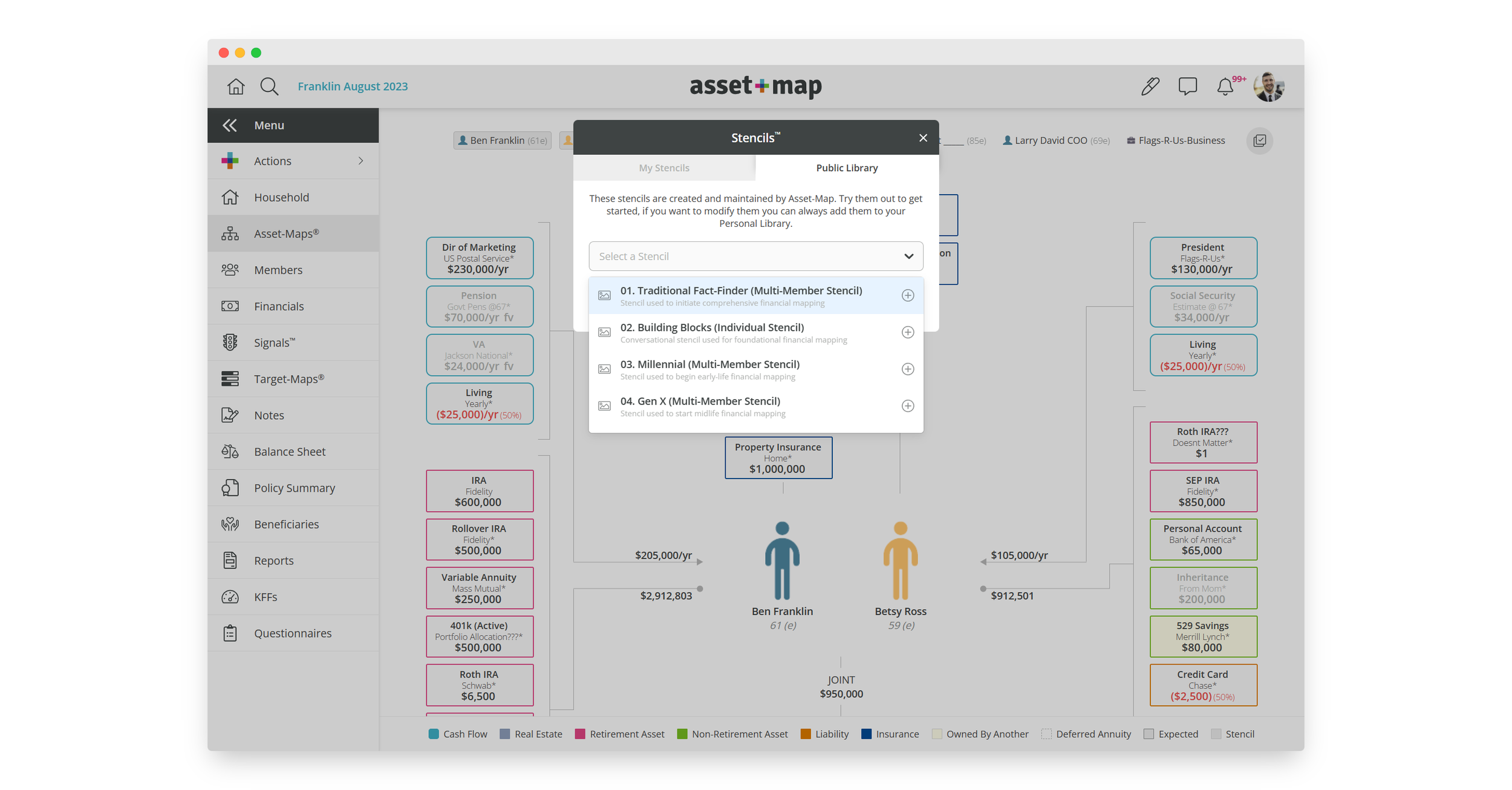
Task: Click the Insurance legend swatch
Action: [866, 734]
